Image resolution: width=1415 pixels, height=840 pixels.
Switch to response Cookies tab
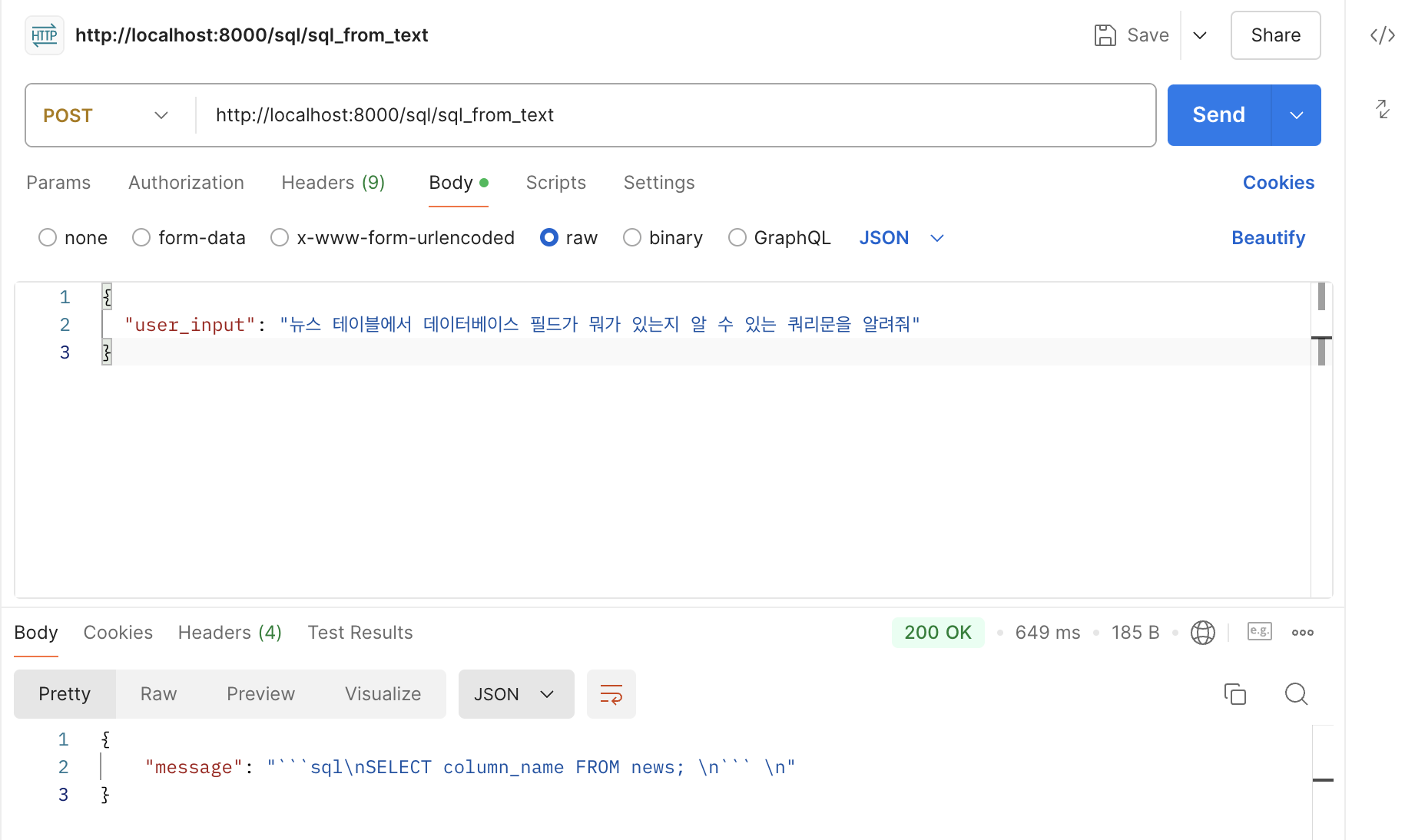click(x=118, y=633)
